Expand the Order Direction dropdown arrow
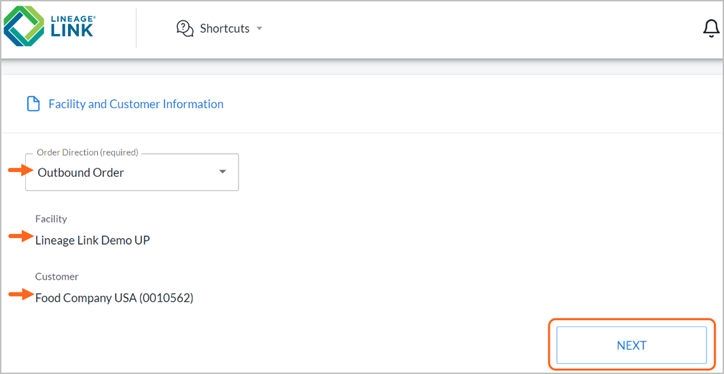The height and width of the screenshot is (374, 724). [x=222, y=172]
